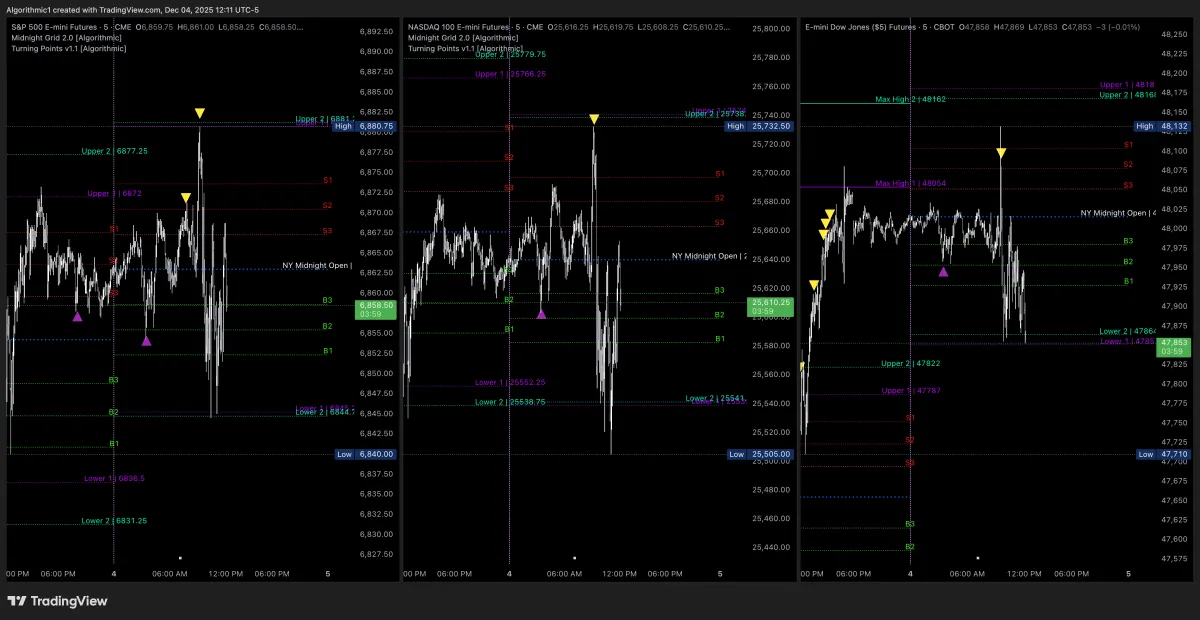Image resolution: width=1200 pixels, height=620 pixels.
Task: Select Turning Points v1.1 indicator in NASDAQ panel
Action: pos(465,48)
